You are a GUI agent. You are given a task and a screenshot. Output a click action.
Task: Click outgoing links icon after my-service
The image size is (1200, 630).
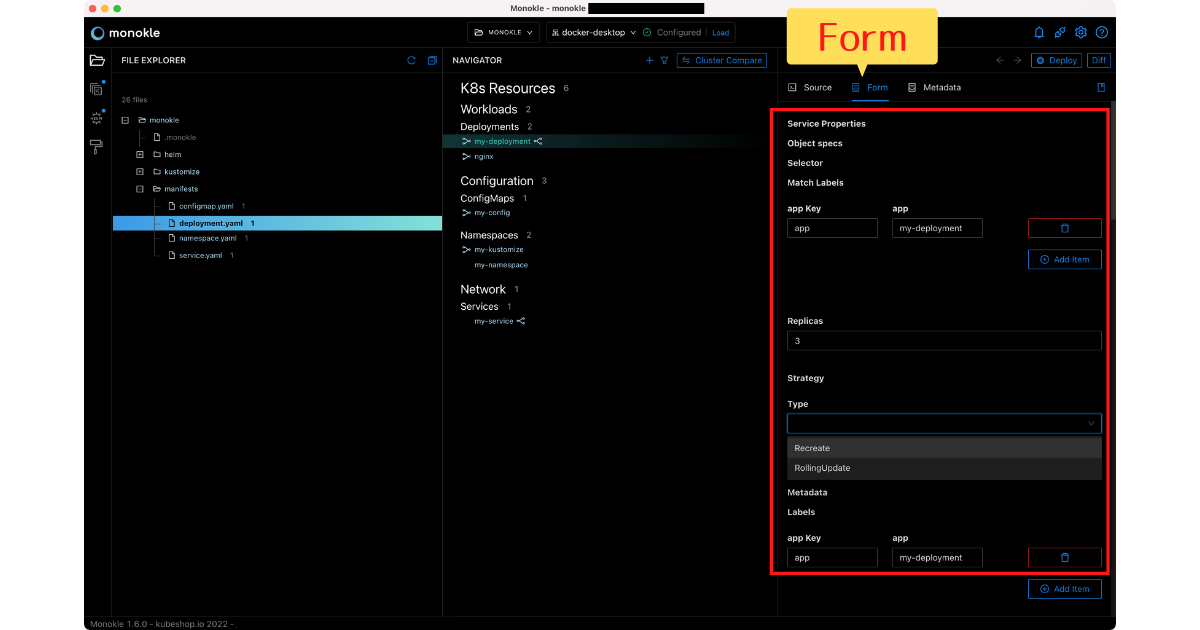click(x=521, y=321)
